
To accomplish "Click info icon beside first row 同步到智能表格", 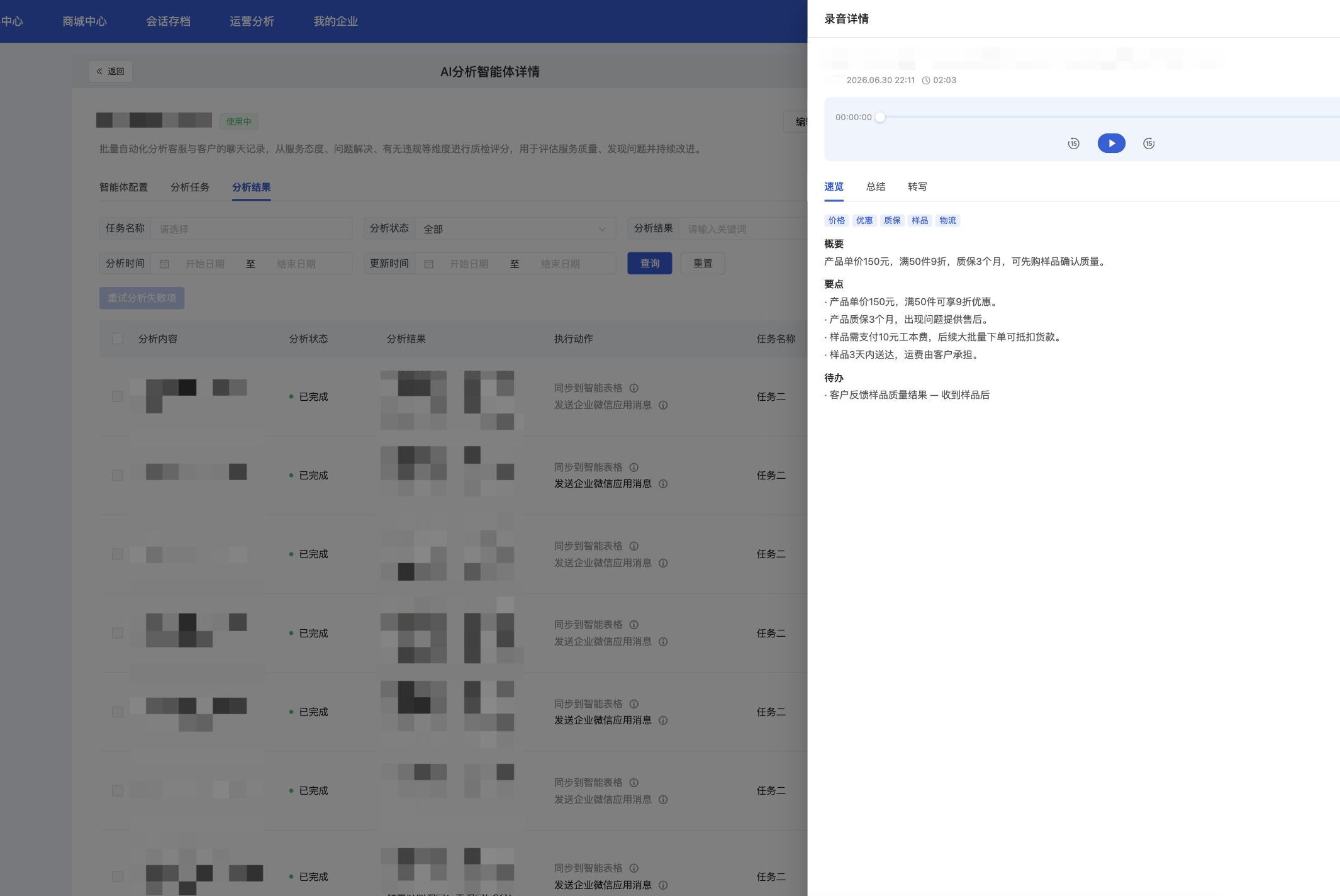I will (x=634, y=388).
